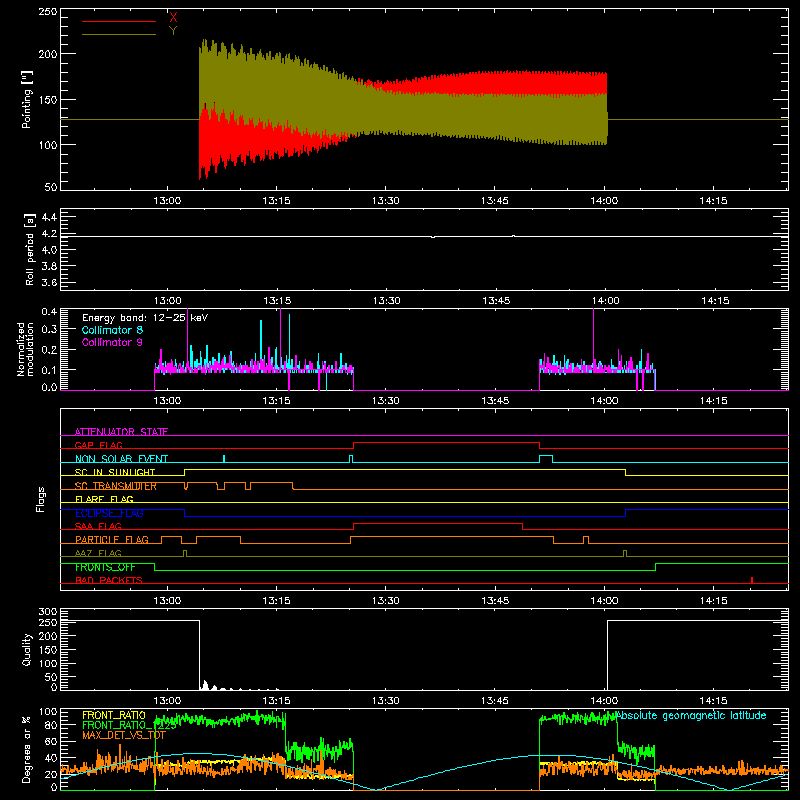
Task: Click the 4.4 tick on Roll period axis
Action: pos(49,218)
